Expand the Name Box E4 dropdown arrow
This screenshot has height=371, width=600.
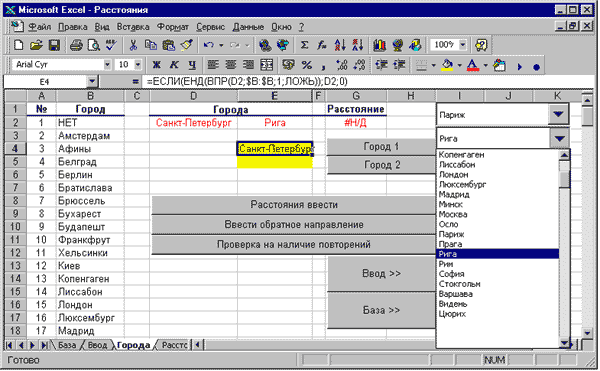[92, 81]
